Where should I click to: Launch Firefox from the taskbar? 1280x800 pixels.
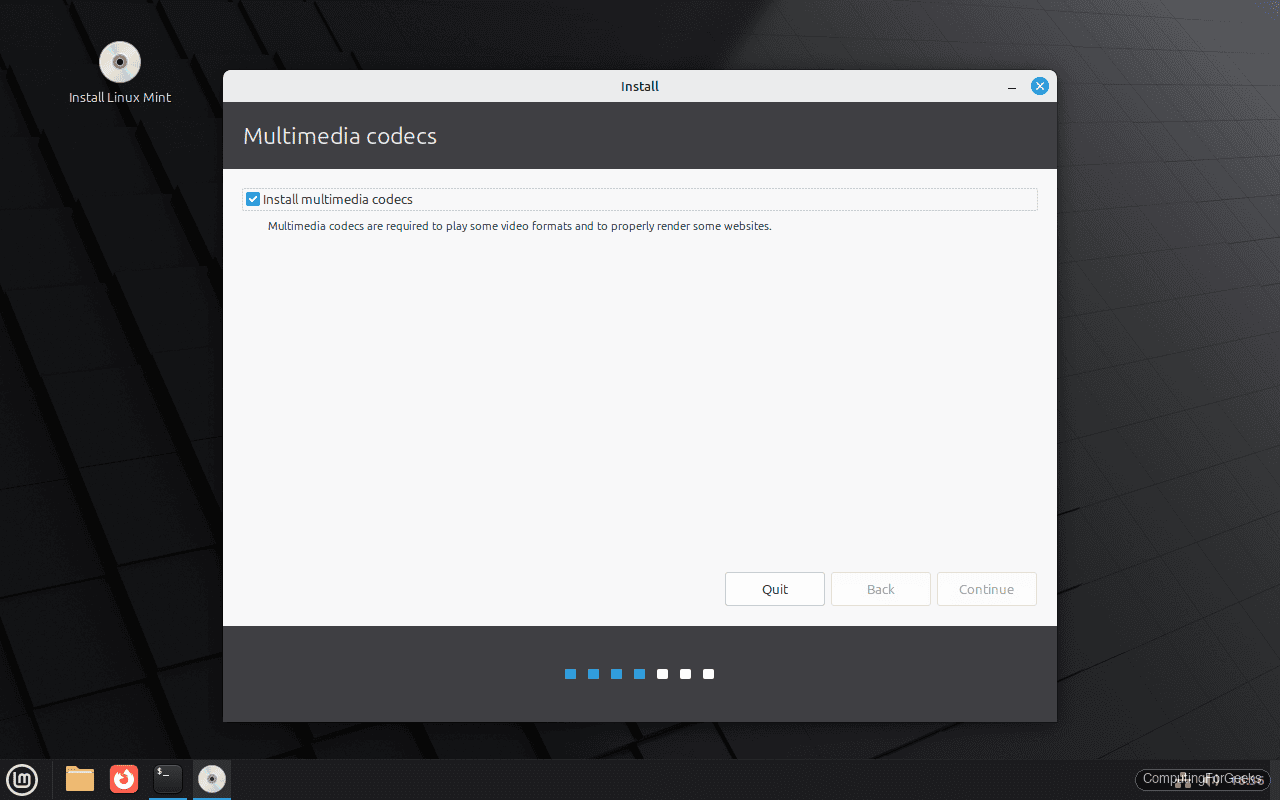coord(123,780)
